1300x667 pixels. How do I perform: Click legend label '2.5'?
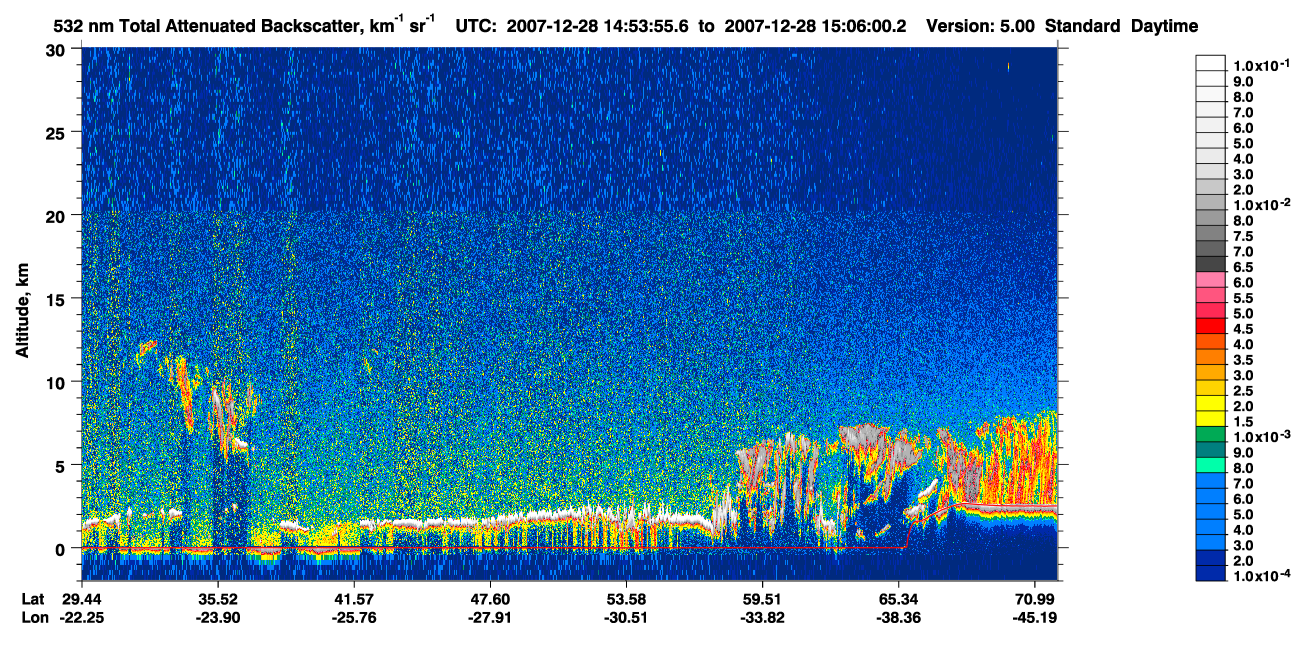tap(1244, 390)
